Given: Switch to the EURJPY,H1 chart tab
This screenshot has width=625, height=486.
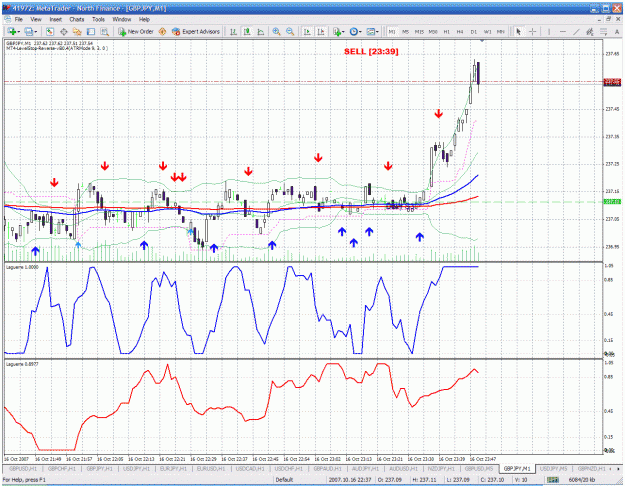Looking at the screenshot, I should pos(173,468).
